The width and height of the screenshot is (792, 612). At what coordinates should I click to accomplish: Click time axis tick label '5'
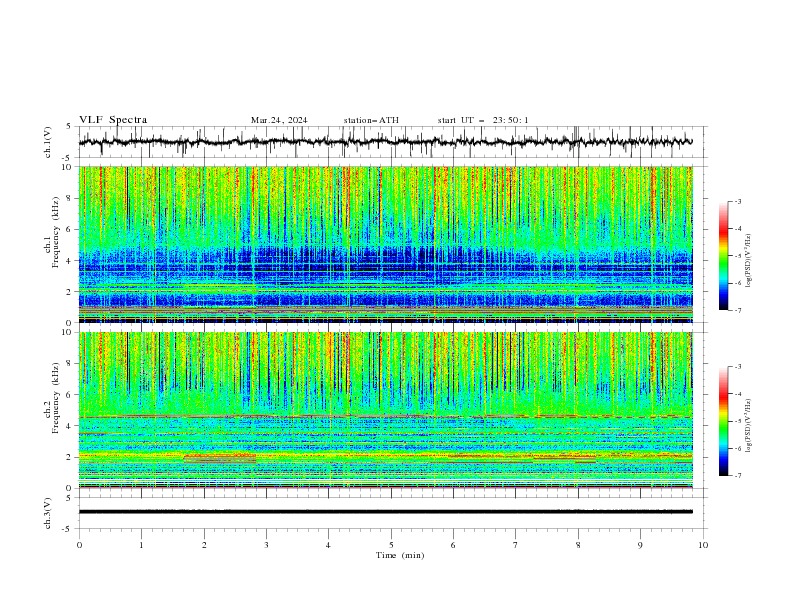[391, 545]
